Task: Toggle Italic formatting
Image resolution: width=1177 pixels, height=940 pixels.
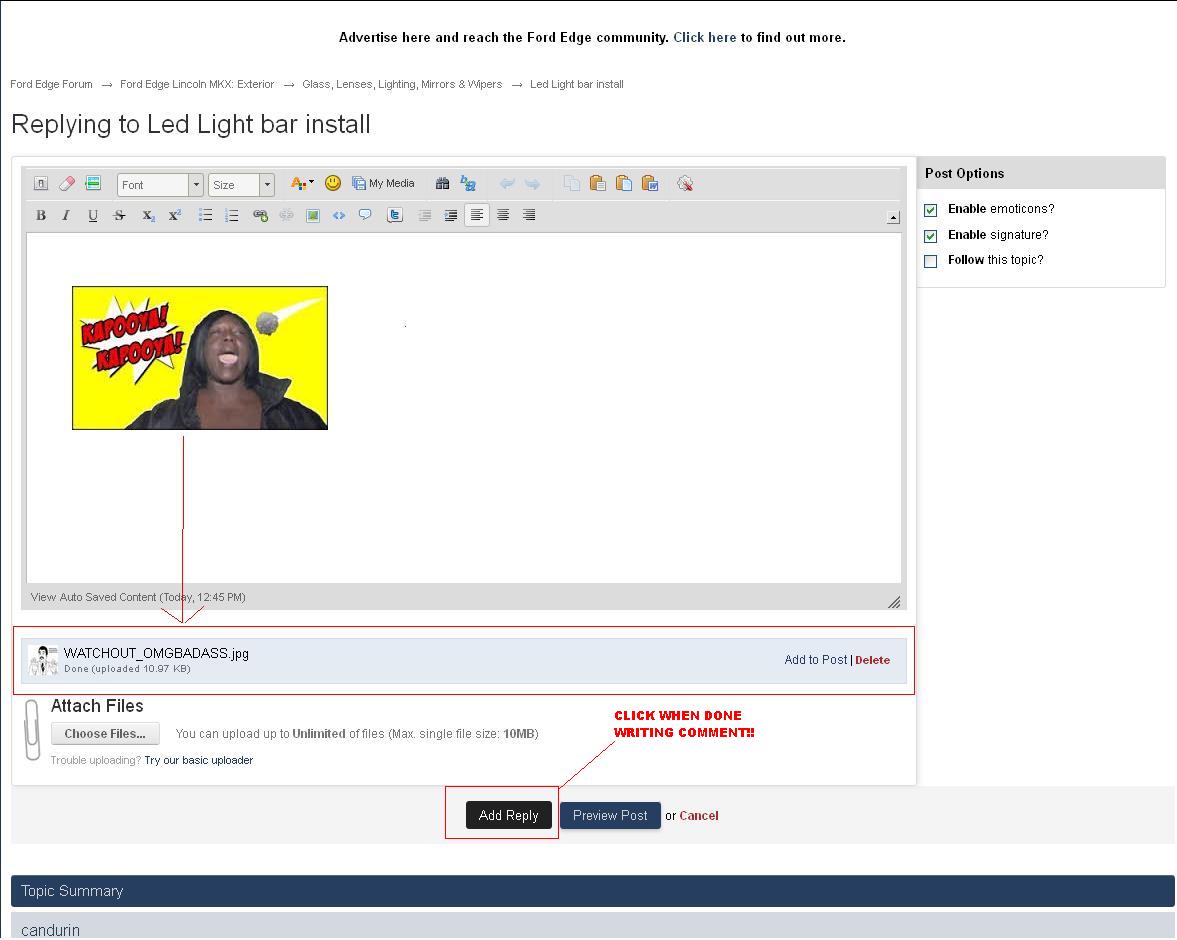Action: click(x=66, y=215)
